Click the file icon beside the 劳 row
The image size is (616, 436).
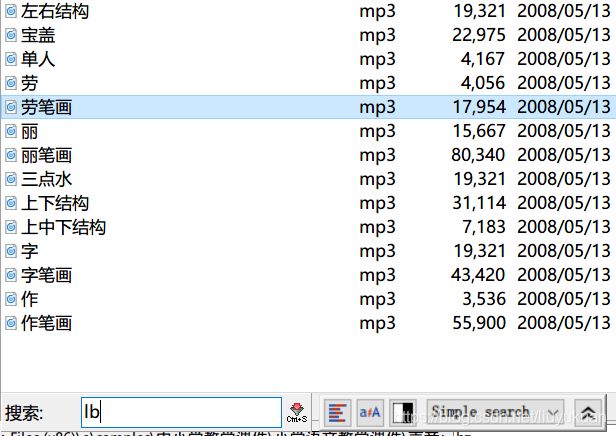11,83
